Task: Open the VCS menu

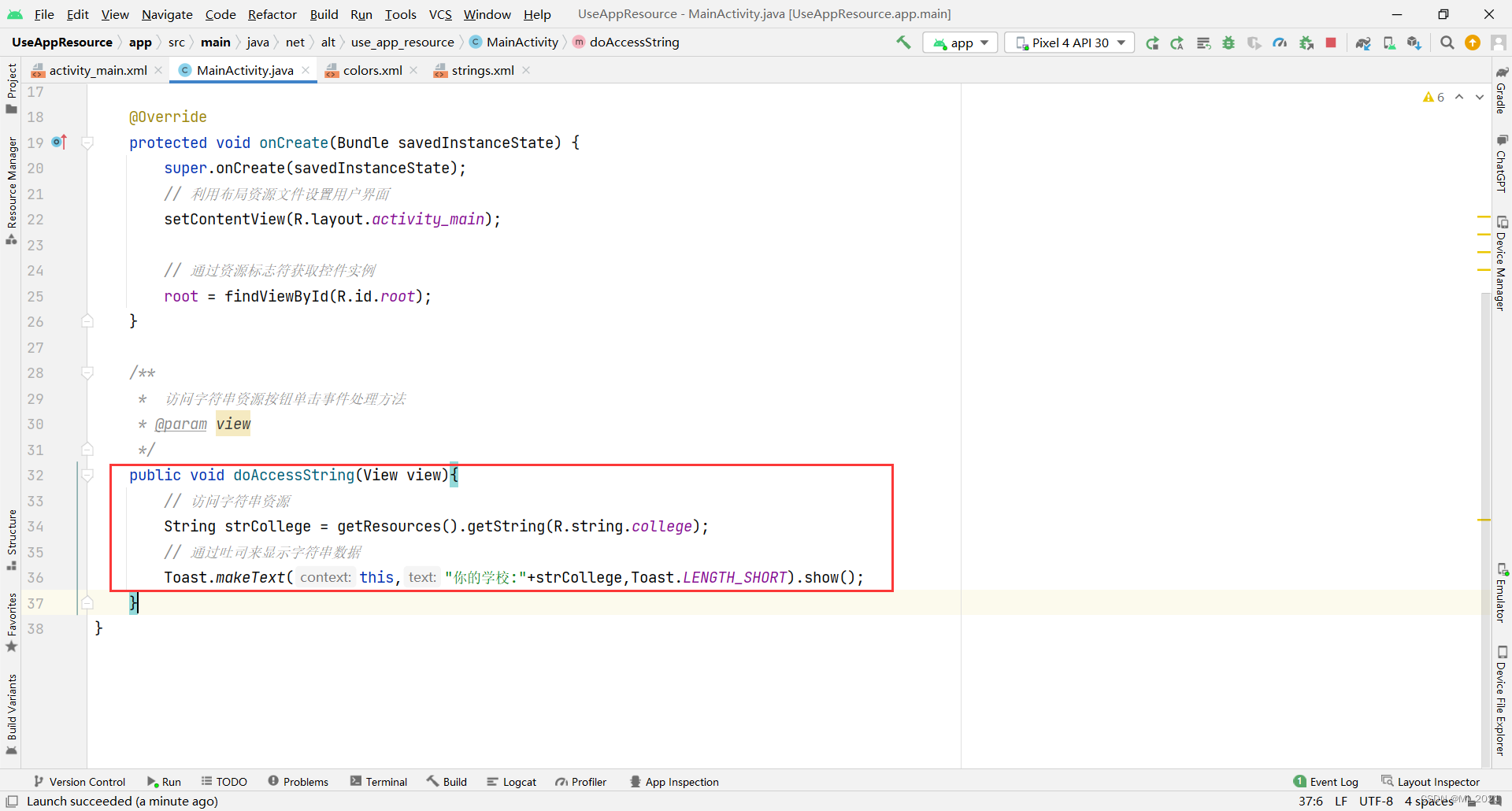Action: (x=440, y=14)
